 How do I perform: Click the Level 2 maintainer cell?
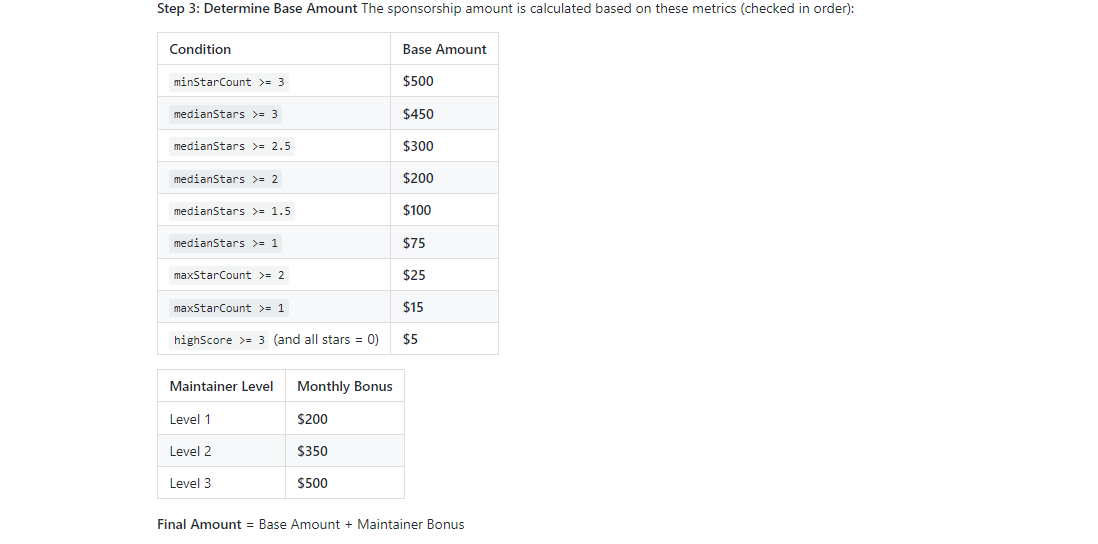point(190,451)
